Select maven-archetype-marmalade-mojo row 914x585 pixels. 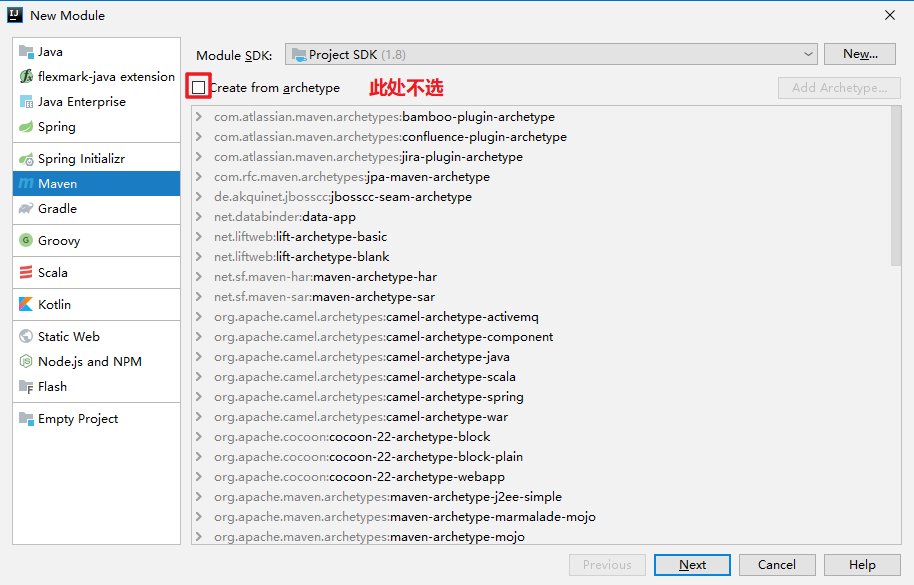(541, 517)
